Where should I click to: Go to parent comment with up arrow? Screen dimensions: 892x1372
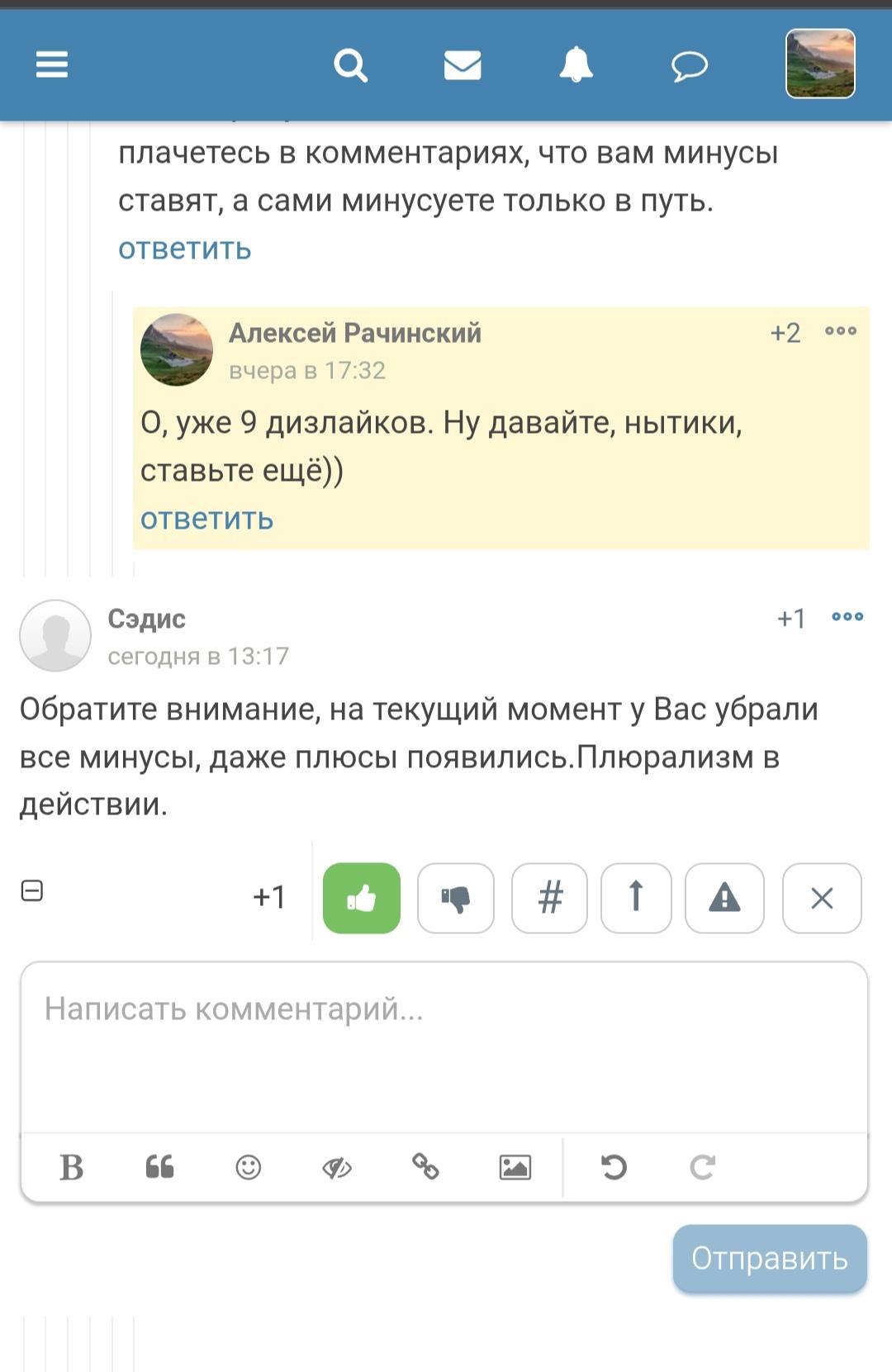tap(636, 898)
